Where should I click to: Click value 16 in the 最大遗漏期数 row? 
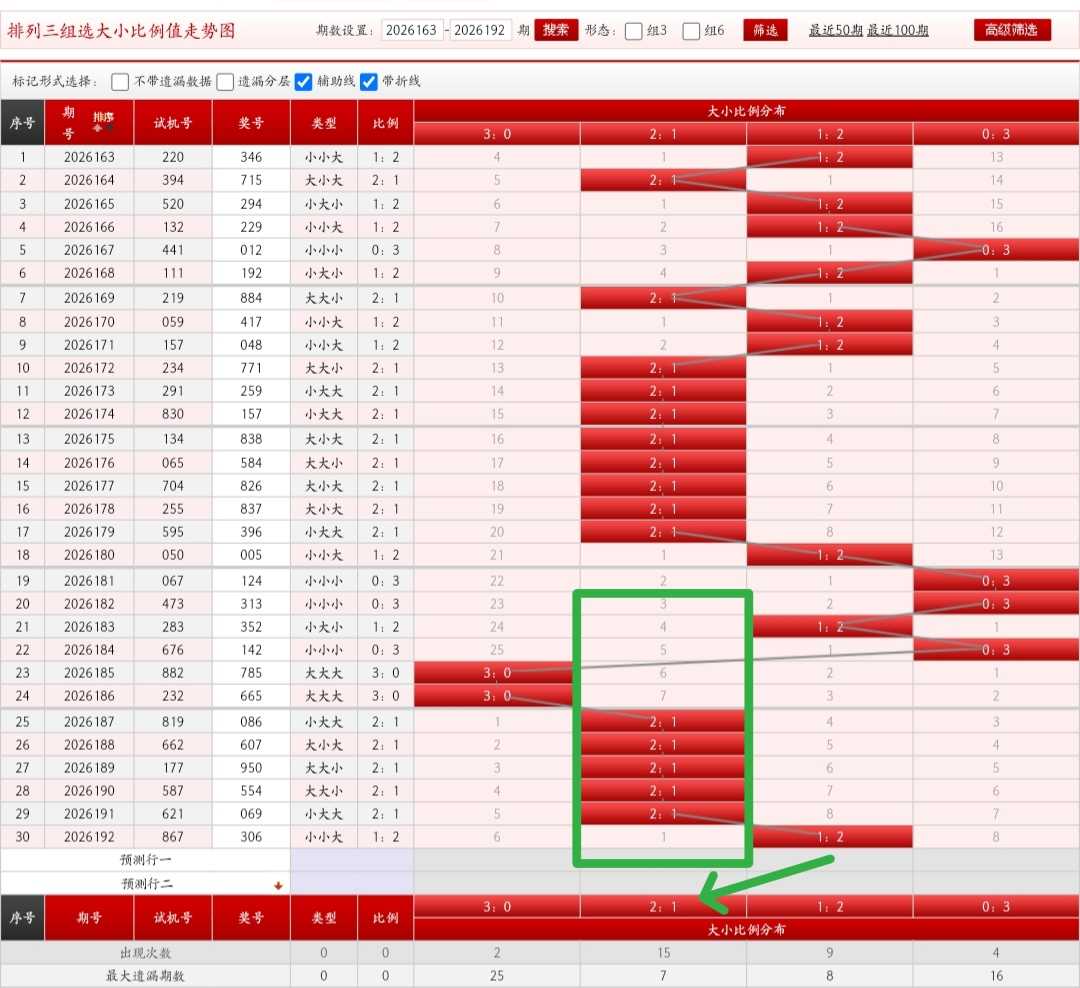(996, 976)
